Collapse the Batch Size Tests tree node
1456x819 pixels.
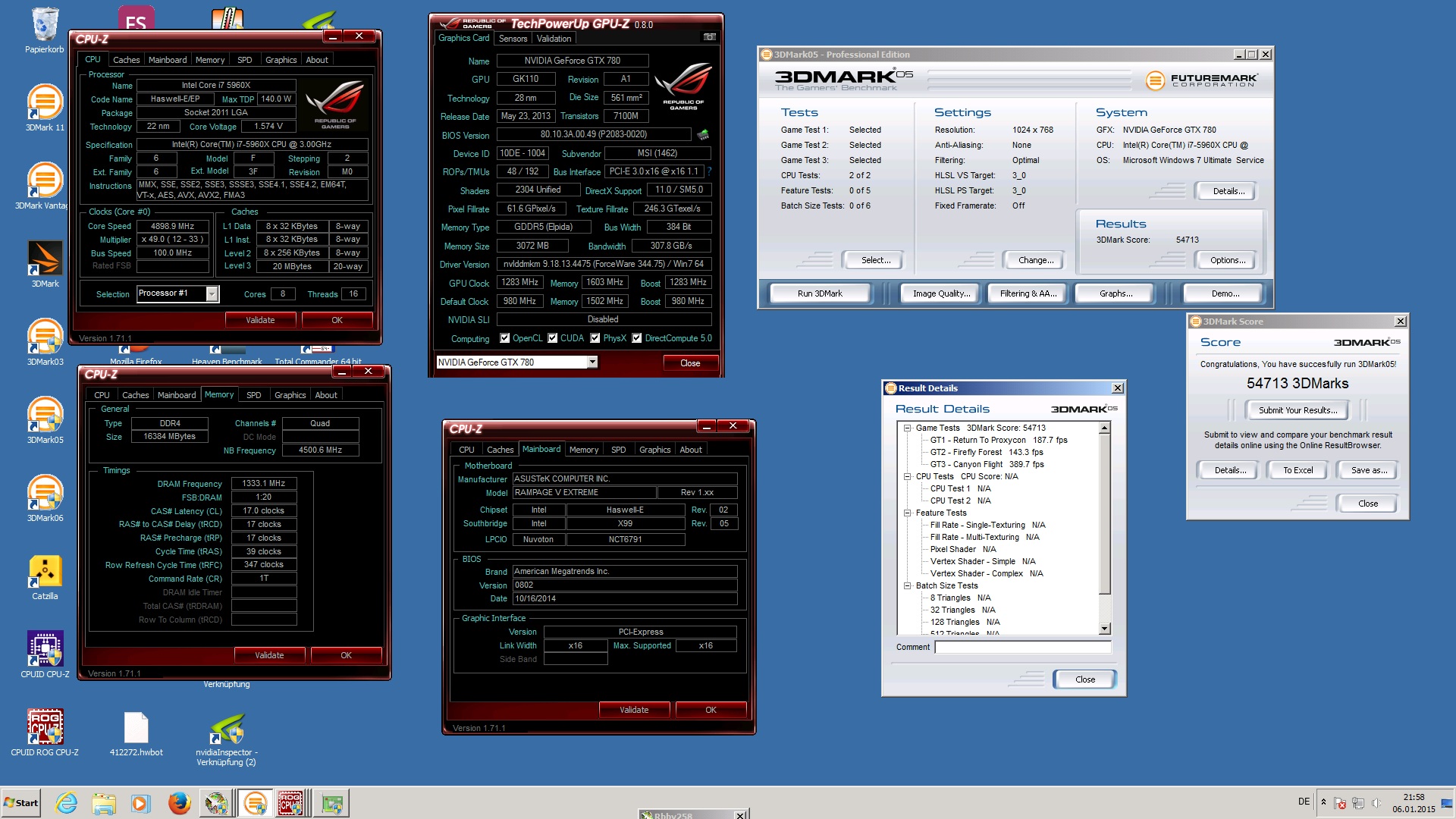coord(907,585)
